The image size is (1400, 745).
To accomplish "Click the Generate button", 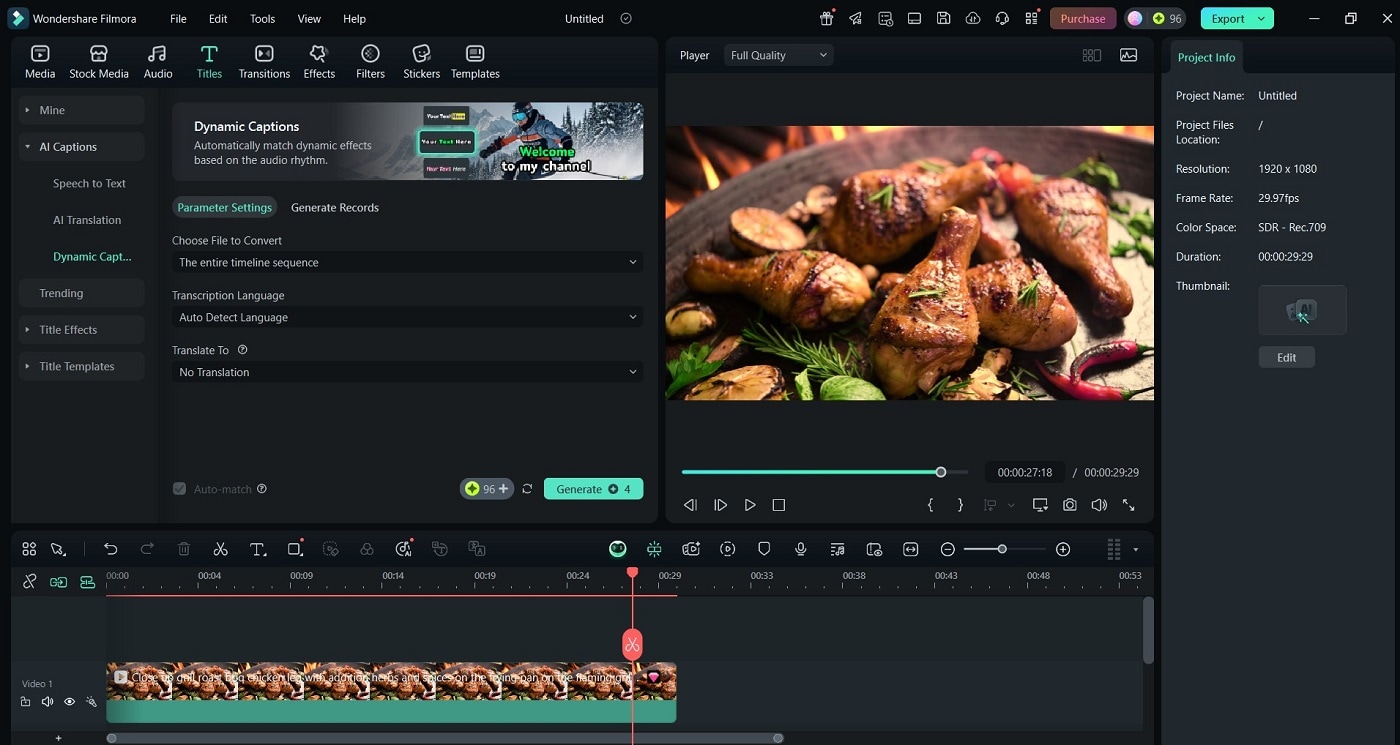I will 593,489.
